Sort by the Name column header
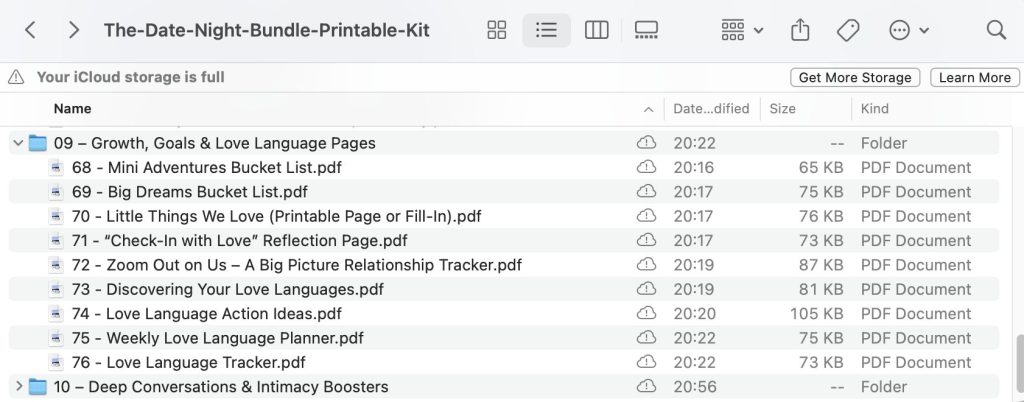 click(72, 108)
